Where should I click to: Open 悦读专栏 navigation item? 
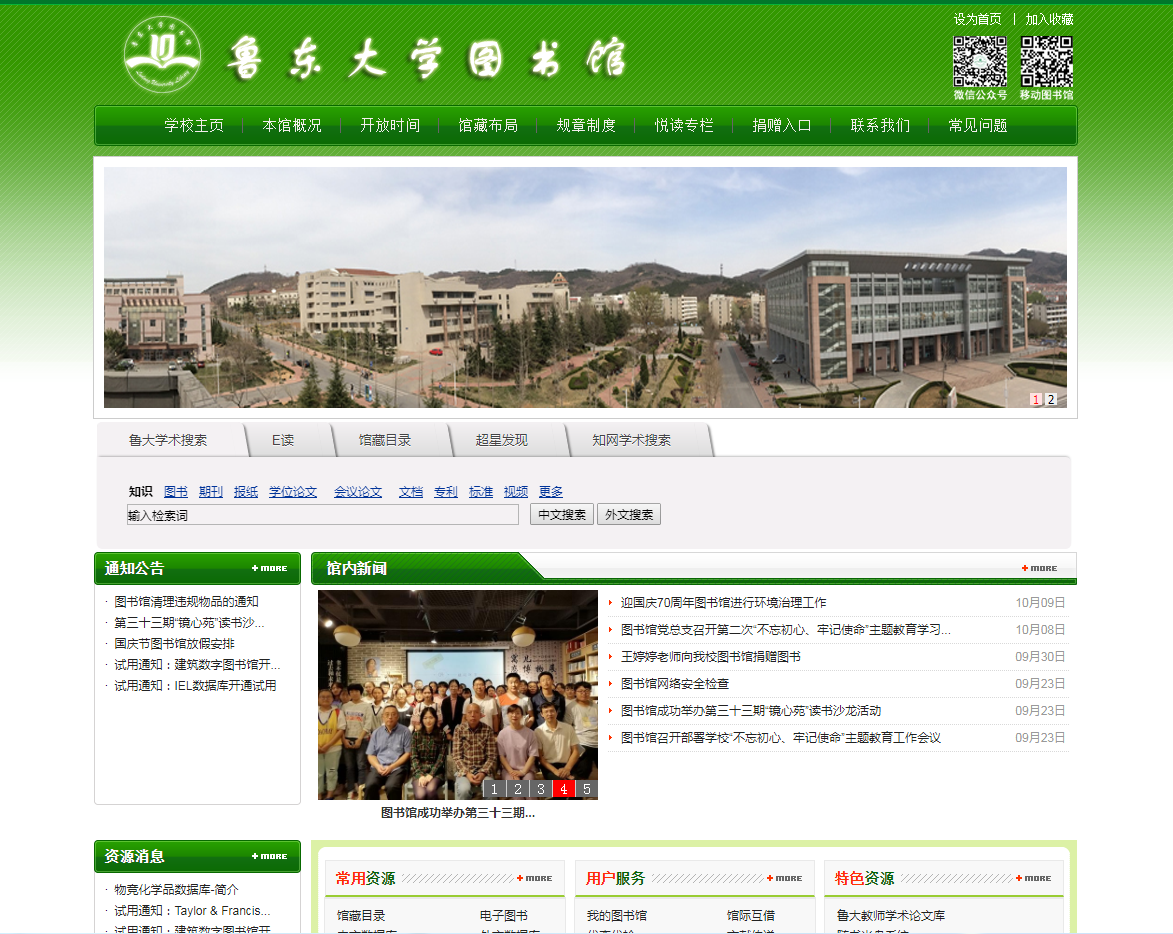(x=684, y=126)
